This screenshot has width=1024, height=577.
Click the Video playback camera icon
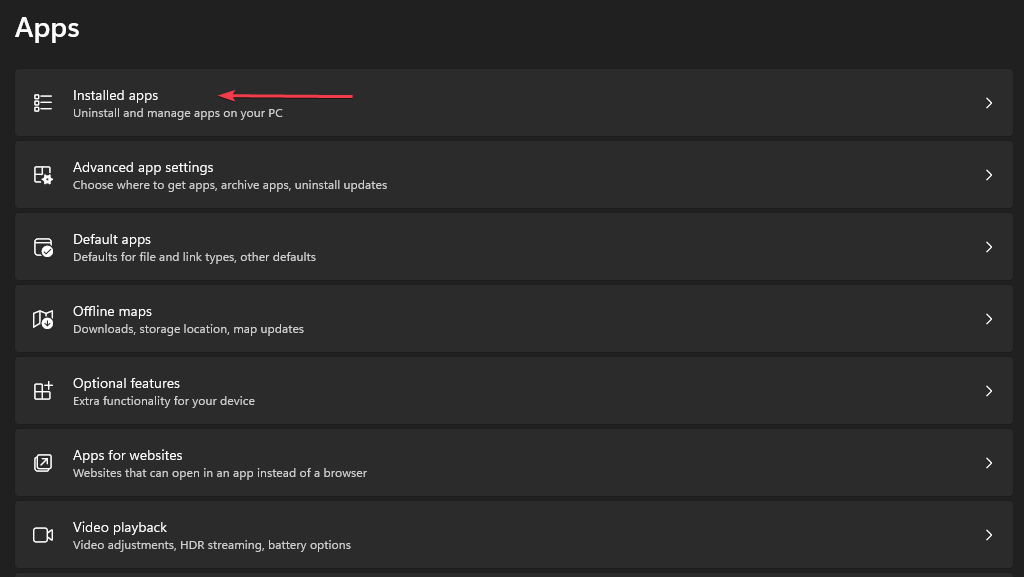(42, 535)
